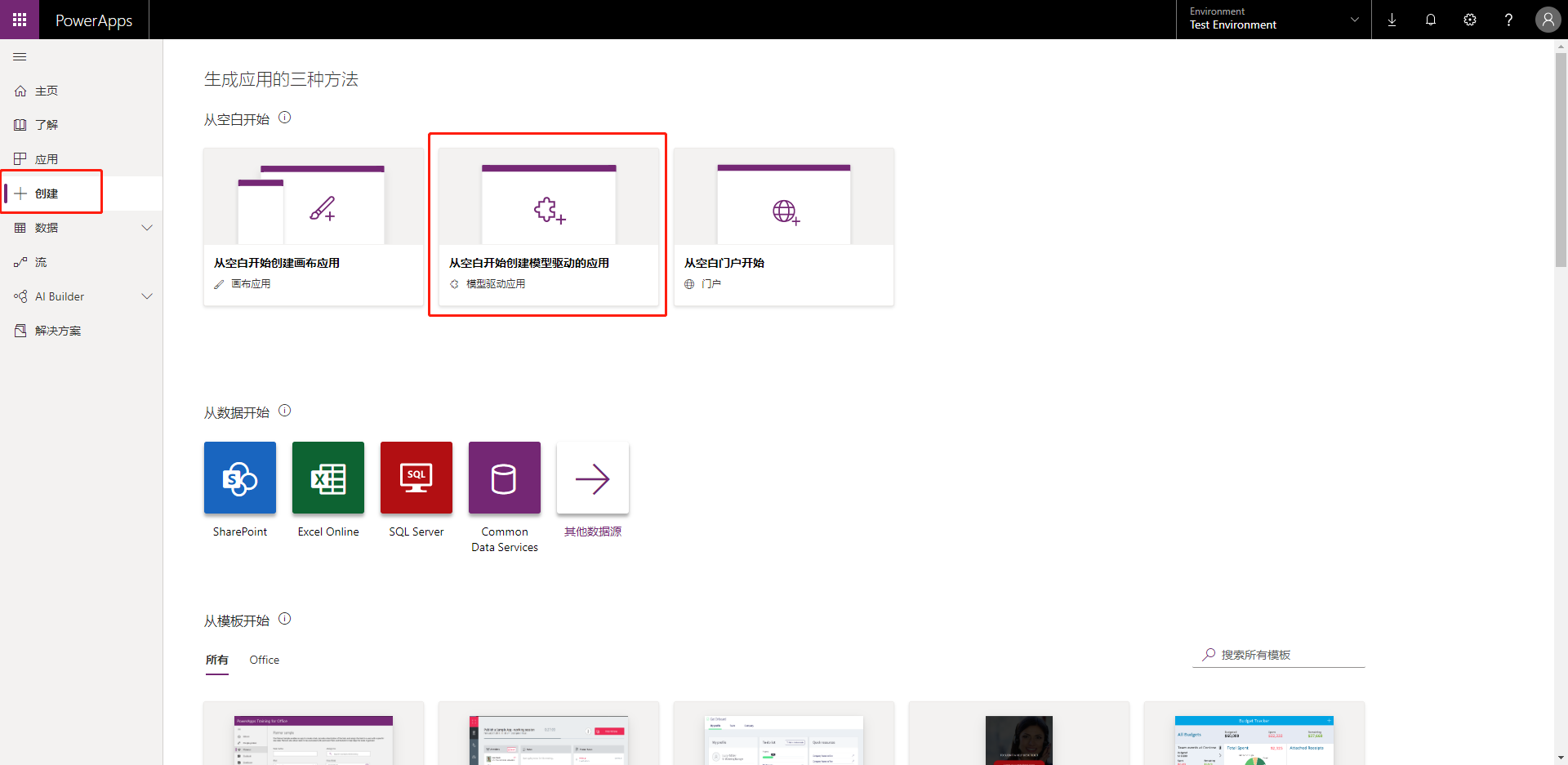Select the Excel Online data source icon
The width and height of the screenshot is (1568, 765).
[x=327, y=478]
